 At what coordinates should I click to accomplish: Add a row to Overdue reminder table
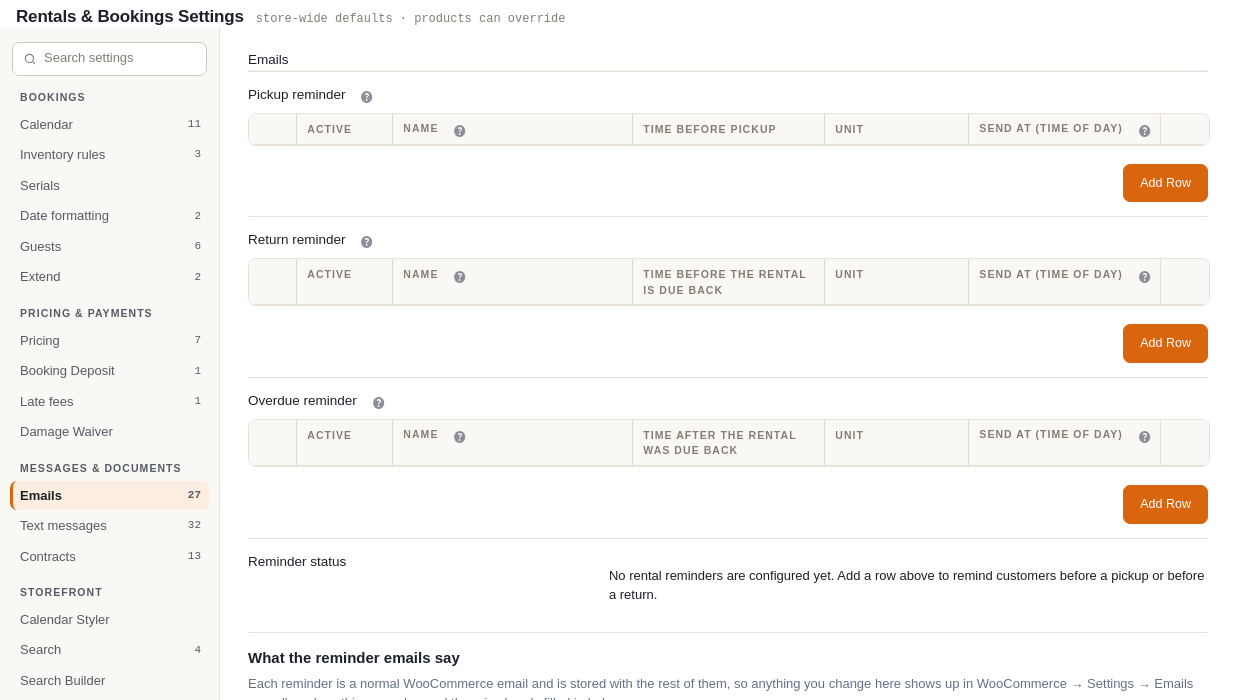pos(1165,504)
